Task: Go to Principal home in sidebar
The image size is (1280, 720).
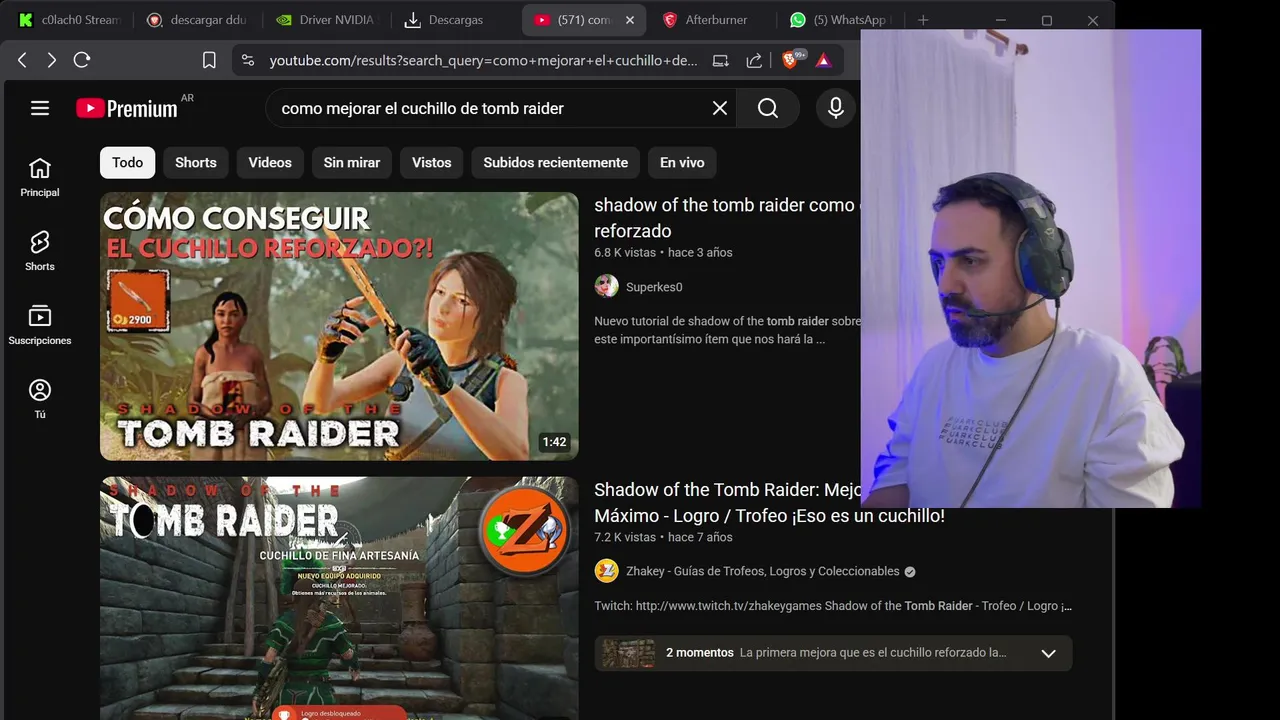Action: pyautogui.click(x=40, y=177)
